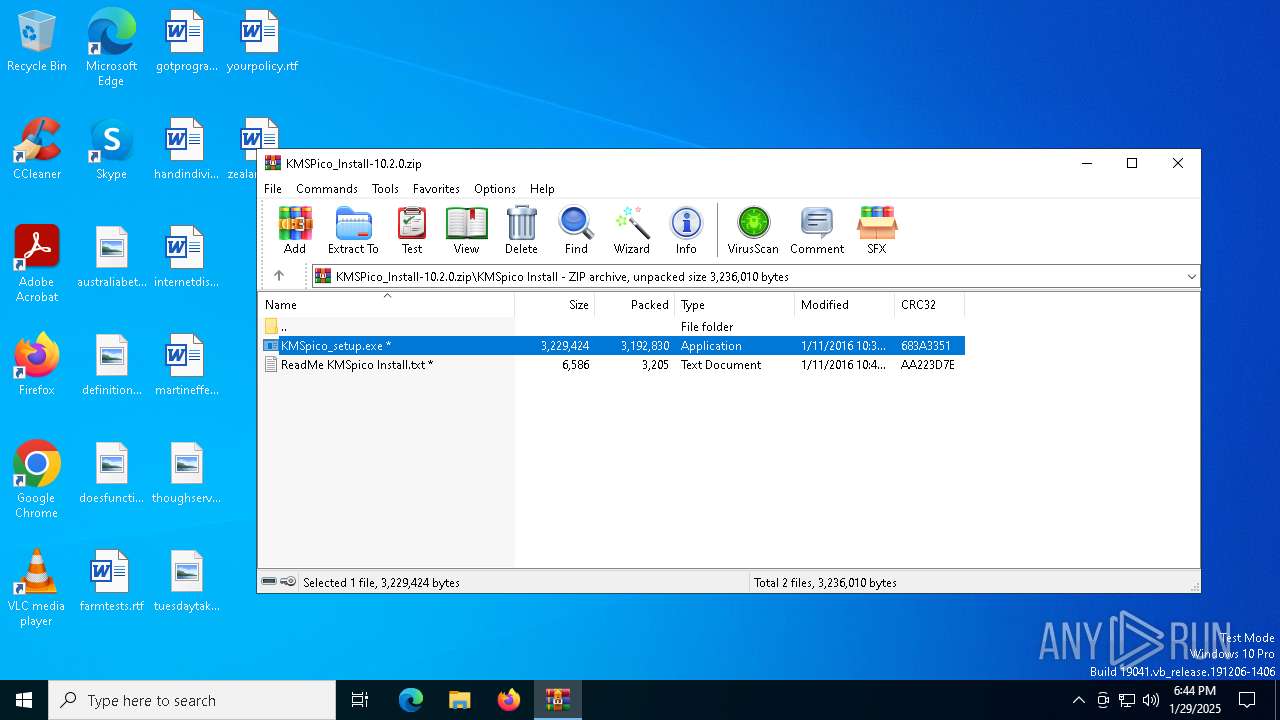
Task: Open Firefox from the taskbar
Action: click(x=509, y=700)
